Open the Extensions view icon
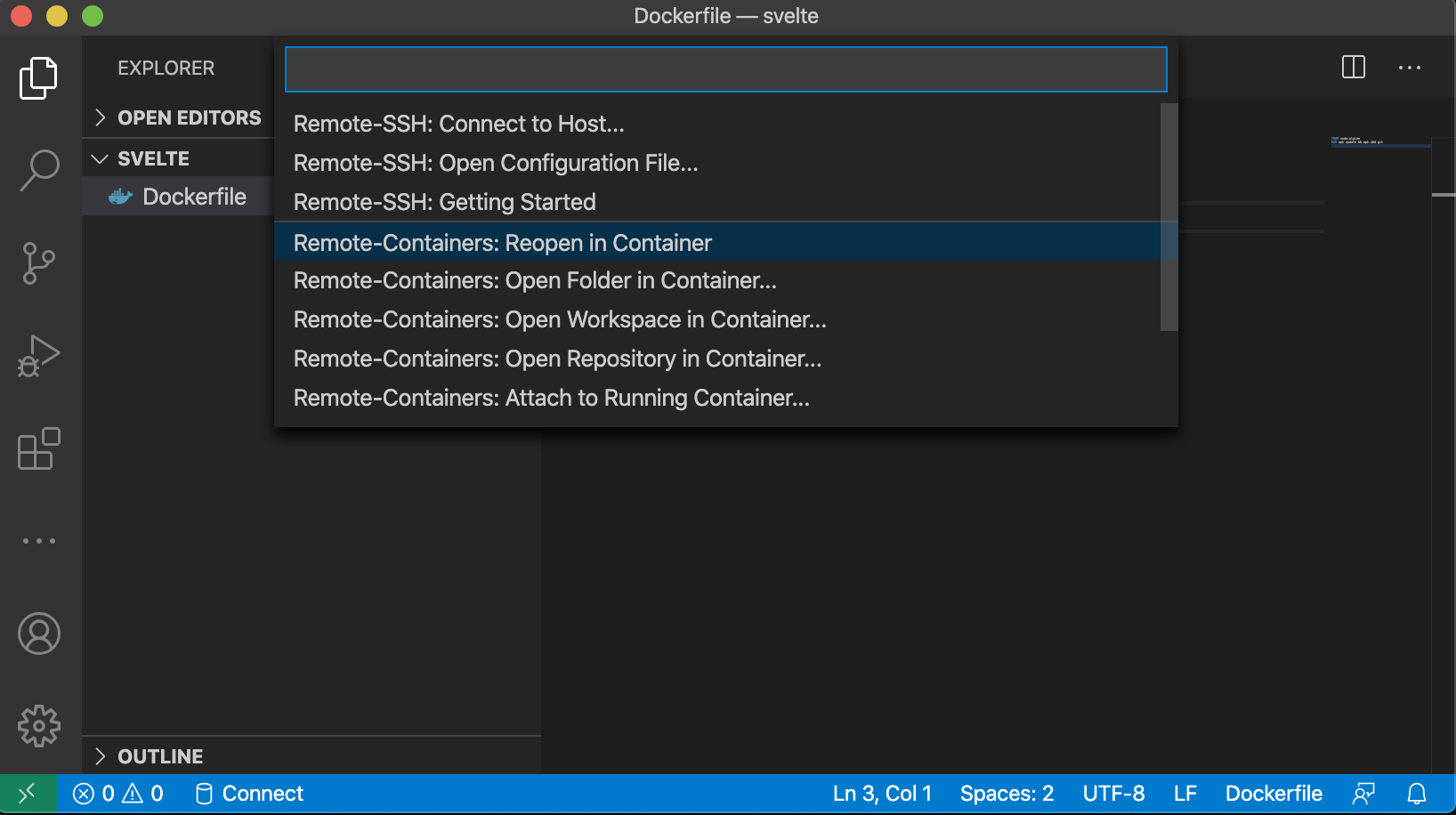 click(x=39, y=448)
